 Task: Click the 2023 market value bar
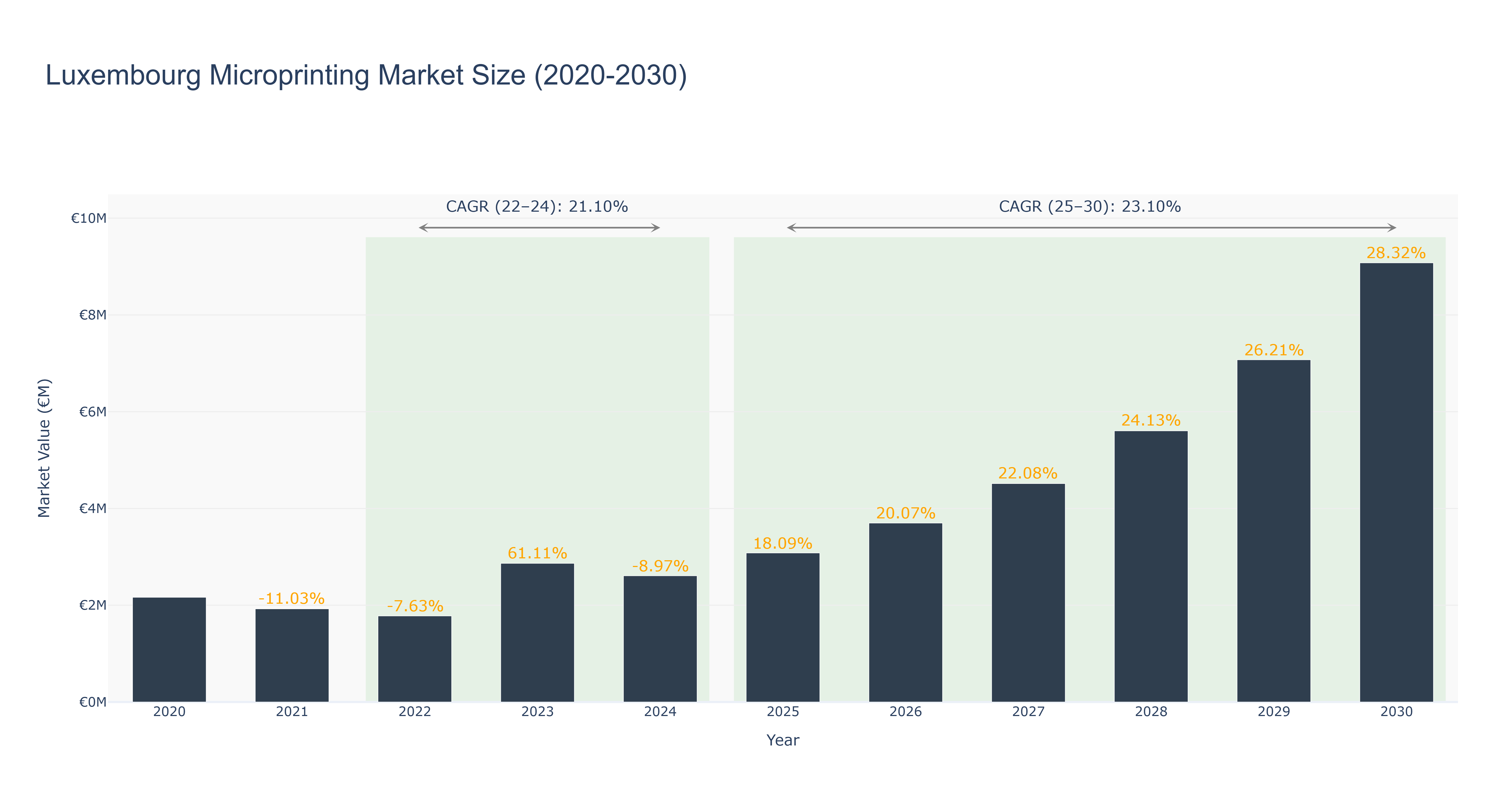(x=537, y=633)
